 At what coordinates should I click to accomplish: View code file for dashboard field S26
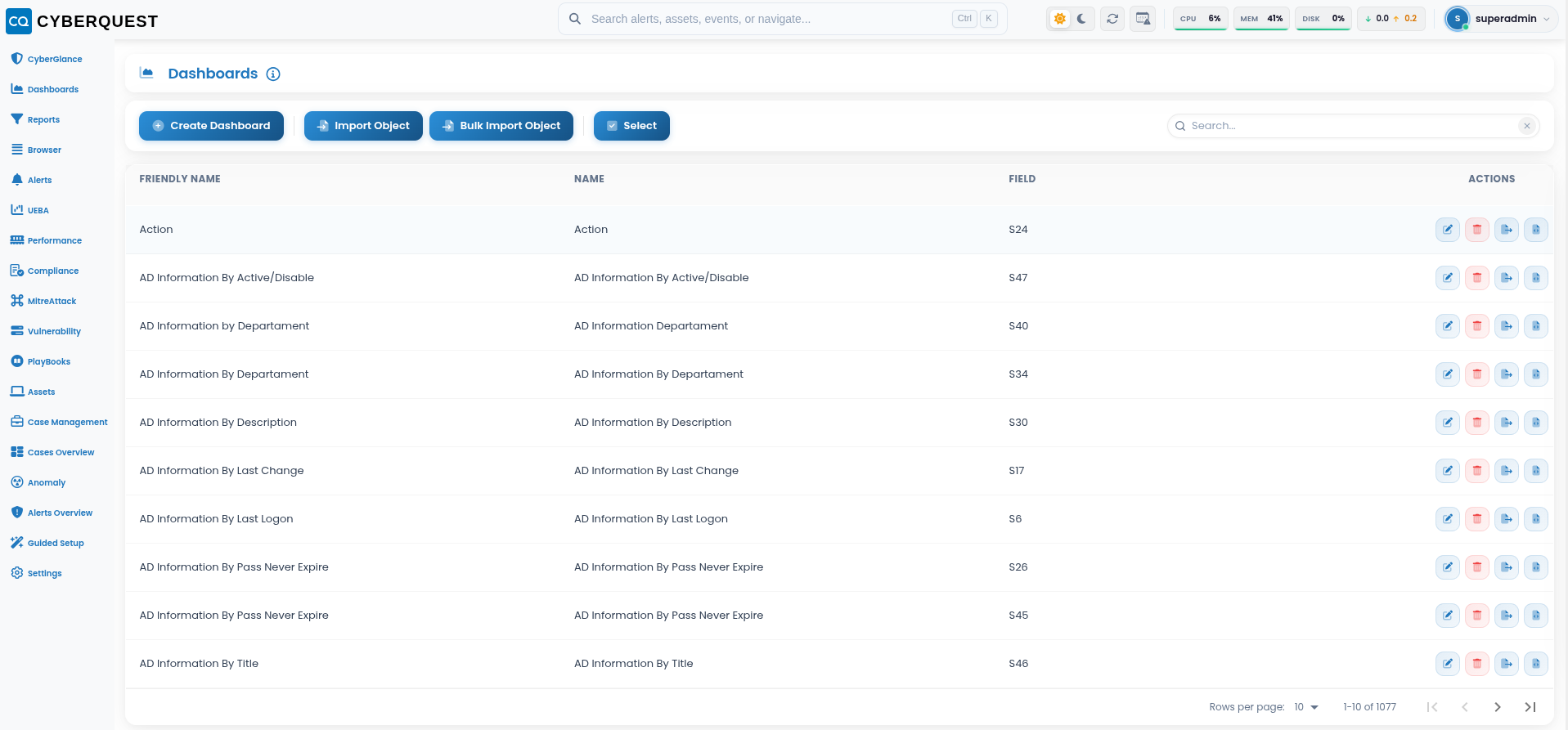pyautogui.click(x=1536, y=567)
